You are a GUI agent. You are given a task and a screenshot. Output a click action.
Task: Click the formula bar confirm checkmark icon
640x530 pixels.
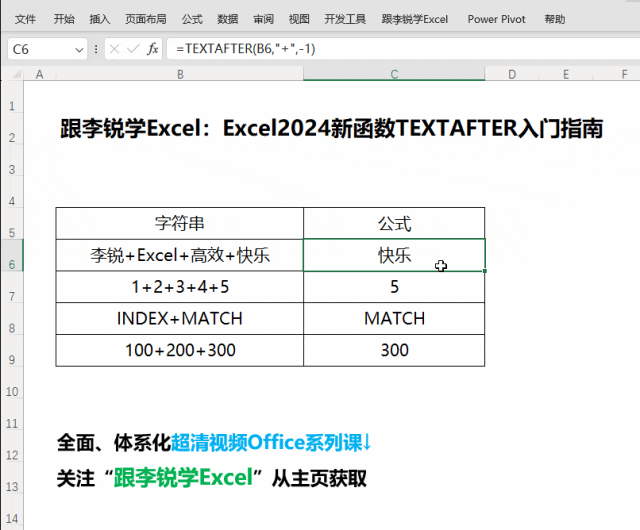point(133,49)
